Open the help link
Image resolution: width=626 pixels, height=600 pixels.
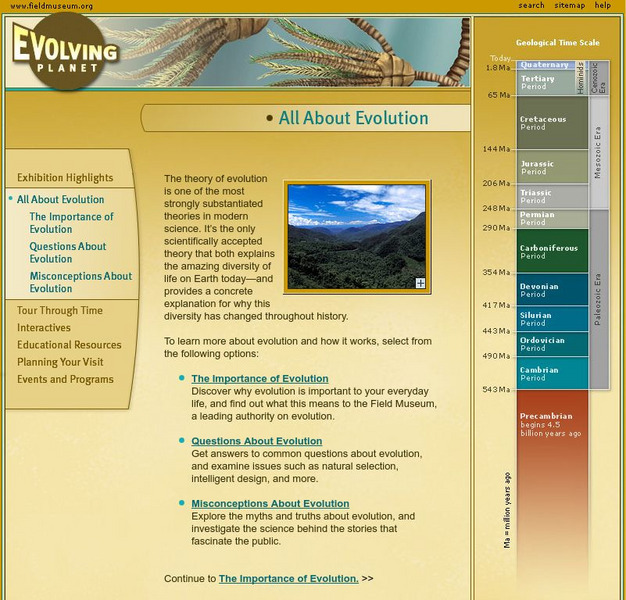tap(602, 6)
